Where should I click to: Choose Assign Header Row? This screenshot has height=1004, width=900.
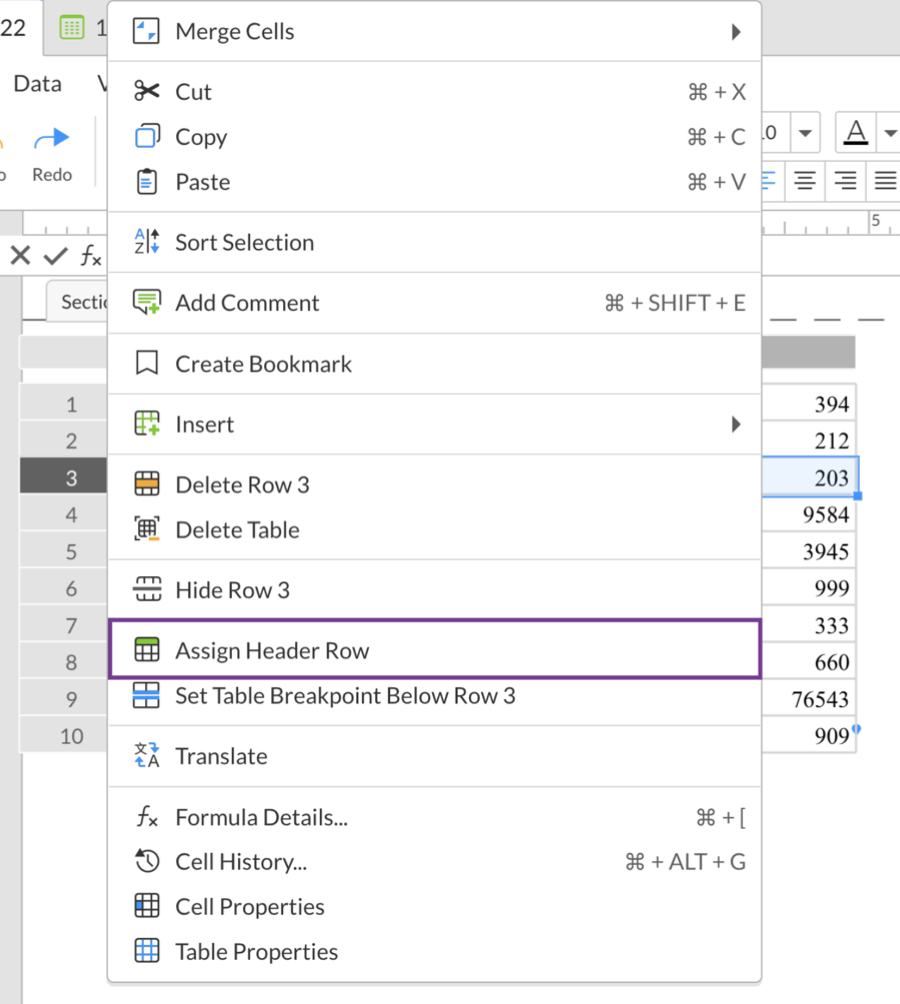272,651
